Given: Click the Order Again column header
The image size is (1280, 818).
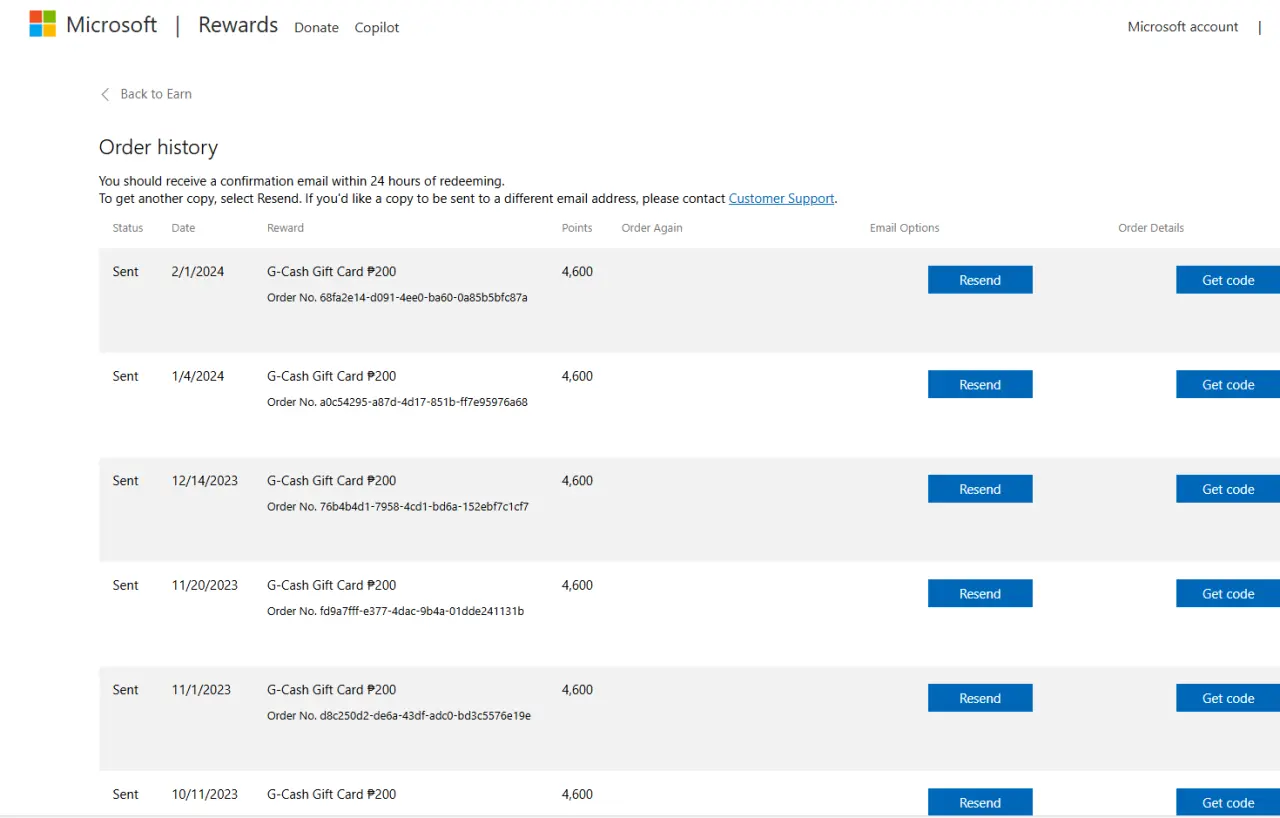Looking at the screenshot, I should (652, 228).
